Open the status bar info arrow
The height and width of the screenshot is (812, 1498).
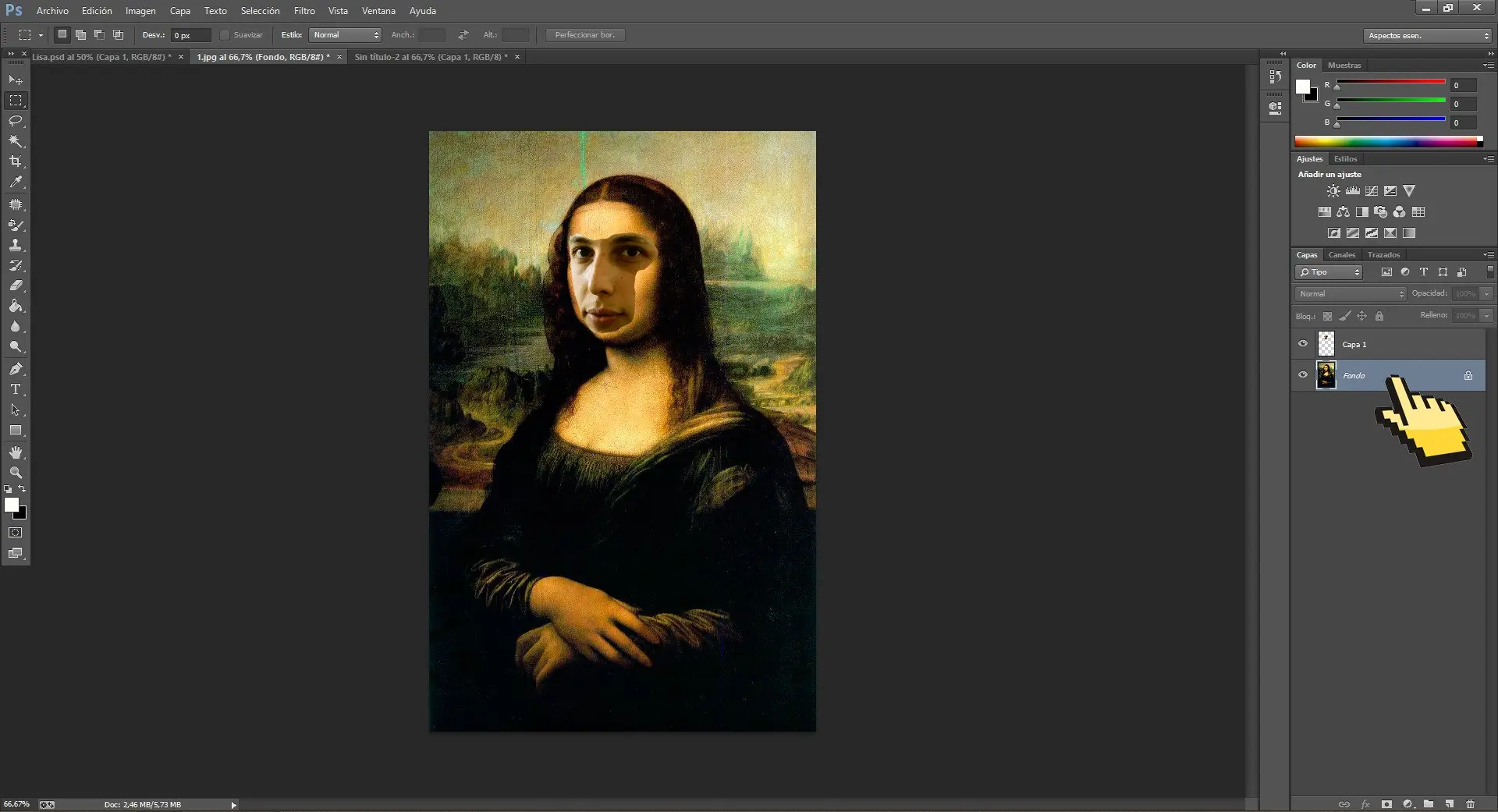(x=233, y=805)
